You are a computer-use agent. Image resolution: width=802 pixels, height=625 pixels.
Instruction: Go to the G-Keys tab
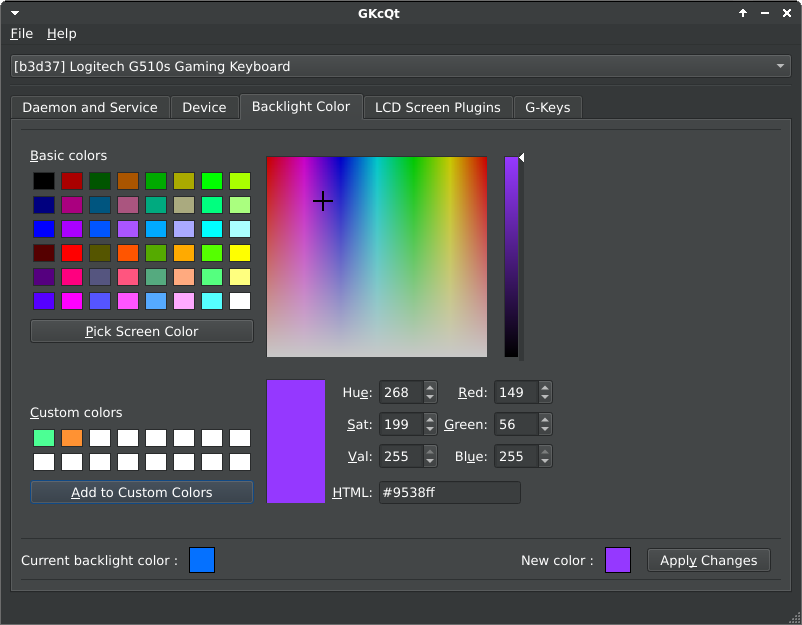(x=548, y=107)
